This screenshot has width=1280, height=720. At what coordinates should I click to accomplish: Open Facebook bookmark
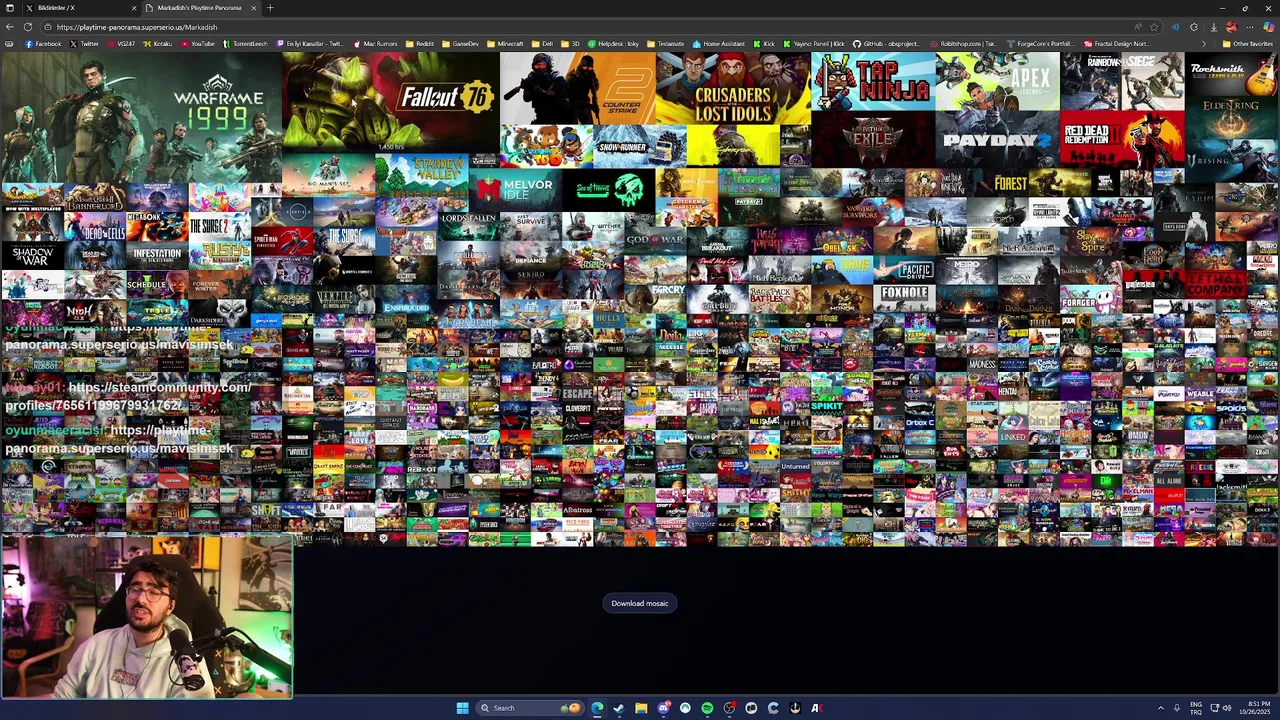(x=43, y=44)
